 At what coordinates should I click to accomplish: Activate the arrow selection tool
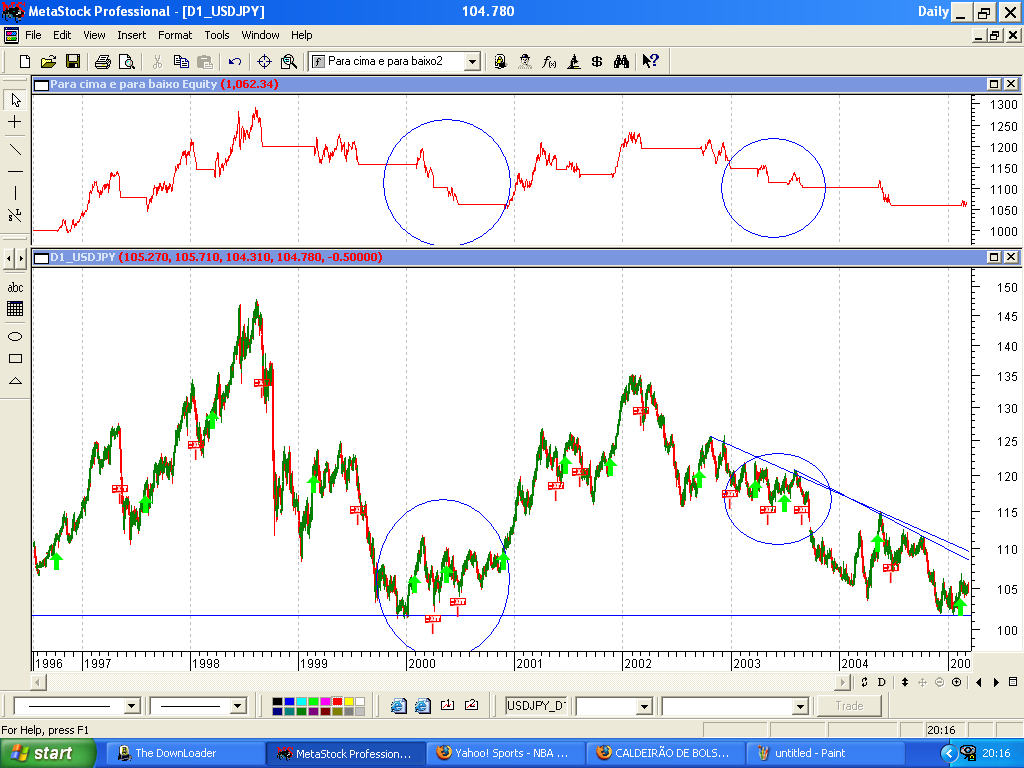click(x=14, y=103)
